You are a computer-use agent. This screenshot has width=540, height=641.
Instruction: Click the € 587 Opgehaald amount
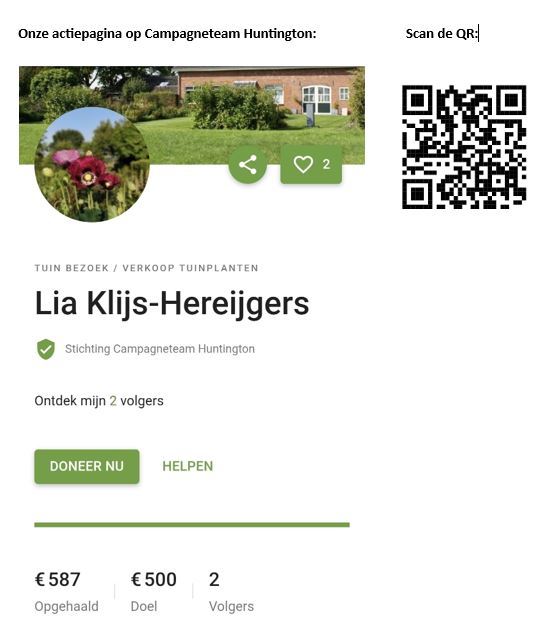(58, 579)
